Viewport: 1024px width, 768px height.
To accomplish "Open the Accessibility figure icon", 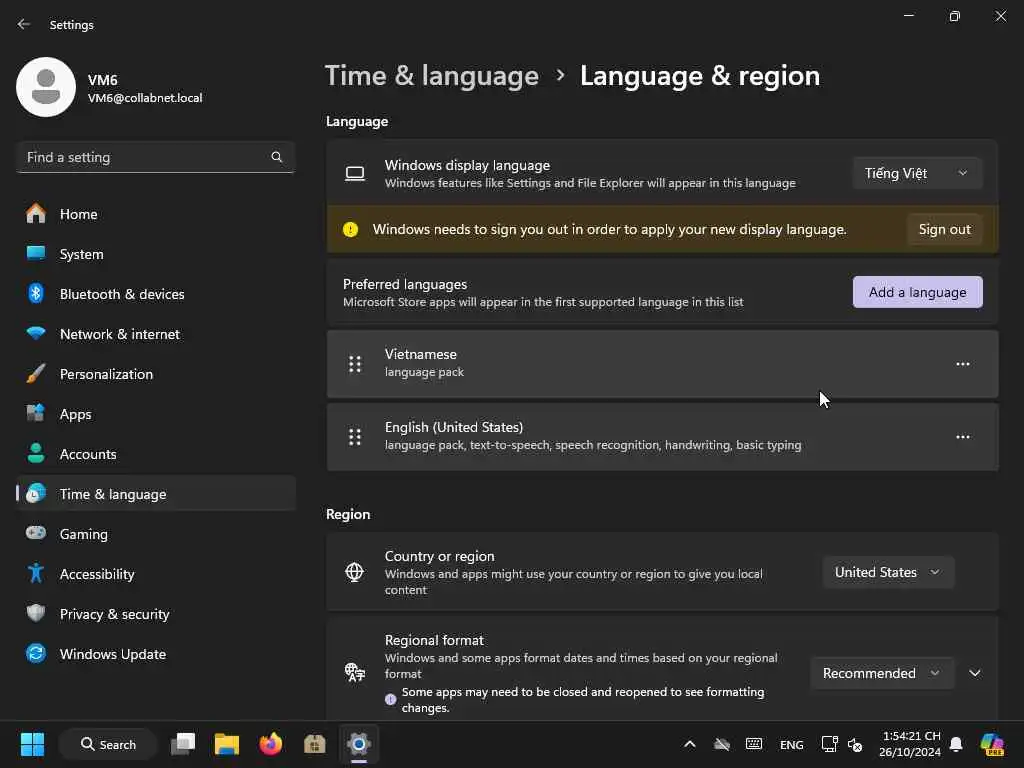I will (x=36, y=573).
